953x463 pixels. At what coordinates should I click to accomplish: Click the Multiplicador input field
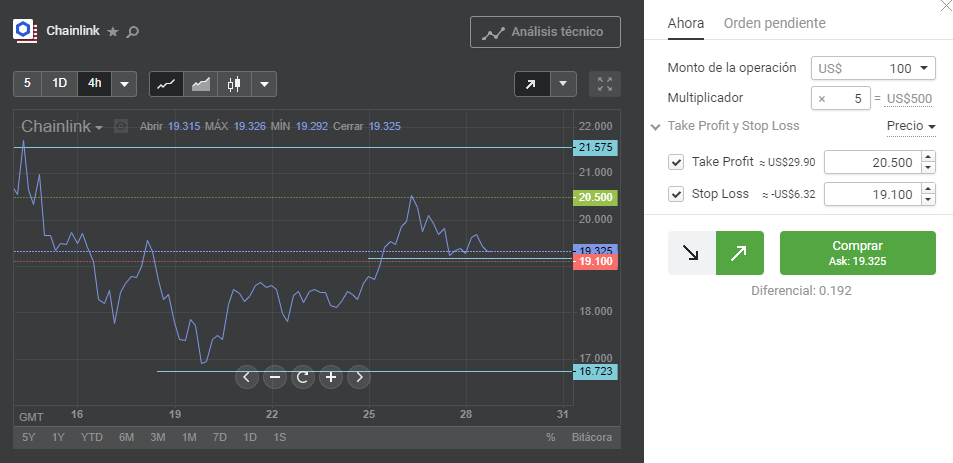point(841,98)
